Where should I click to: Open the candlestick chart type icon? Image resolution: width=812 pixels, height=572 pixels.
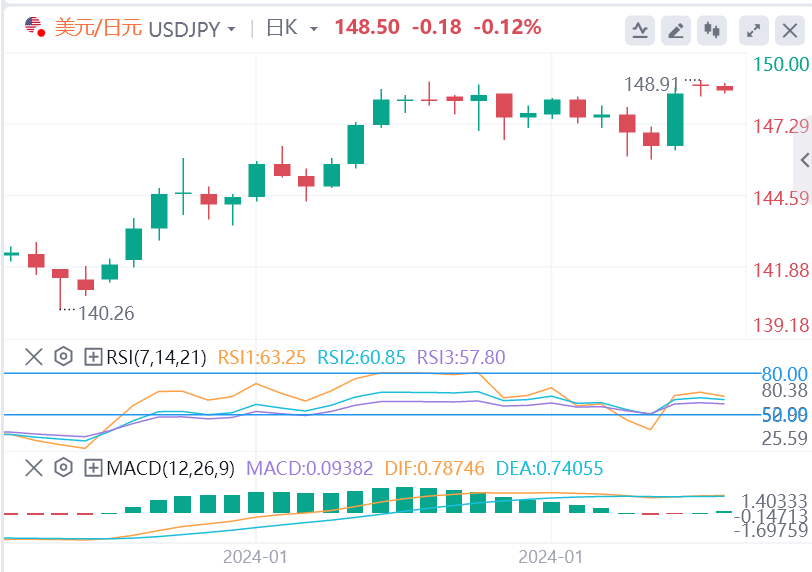712,29
